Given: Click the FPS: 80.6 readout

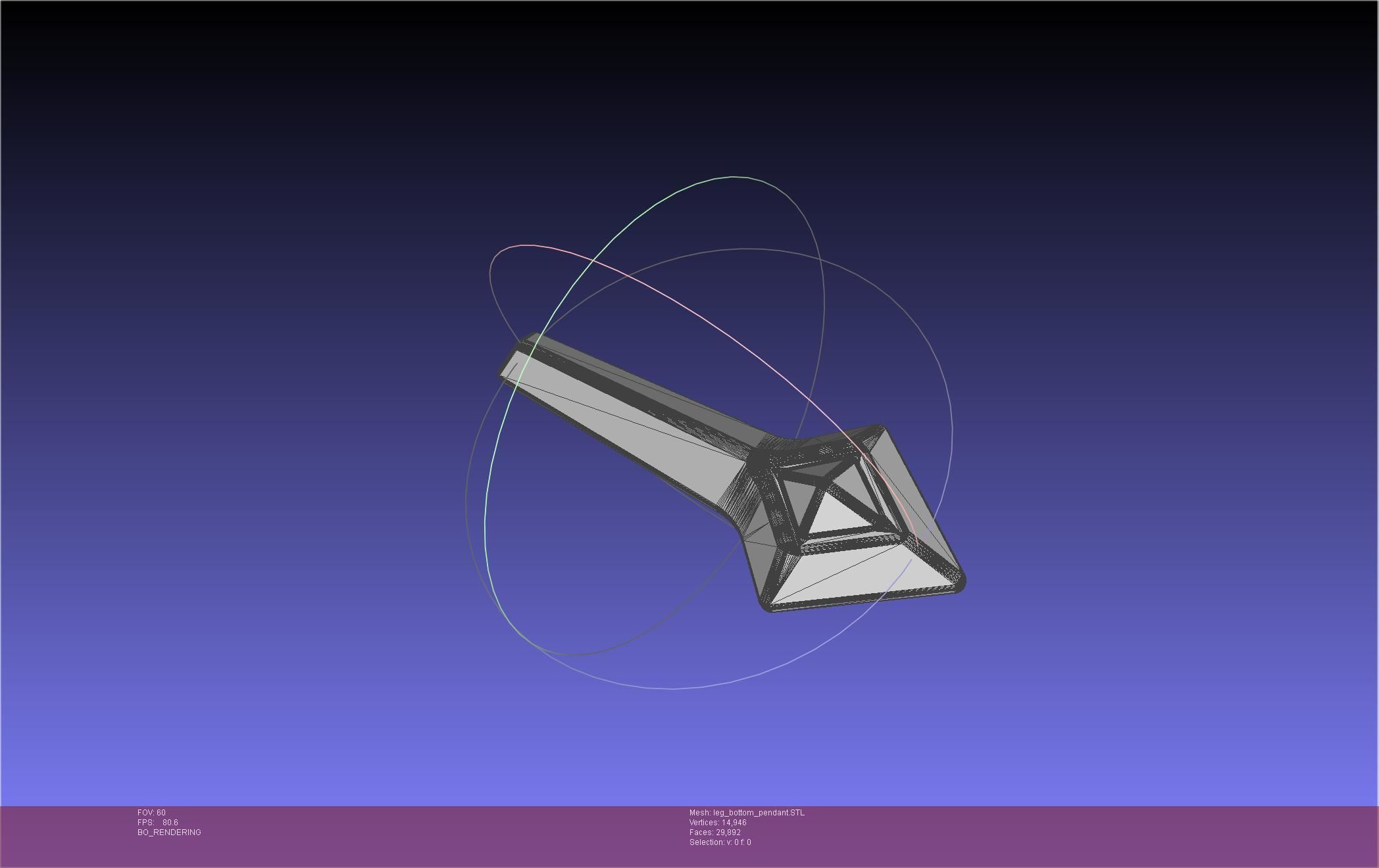Looking at the screenshot, I should [158, 823].
